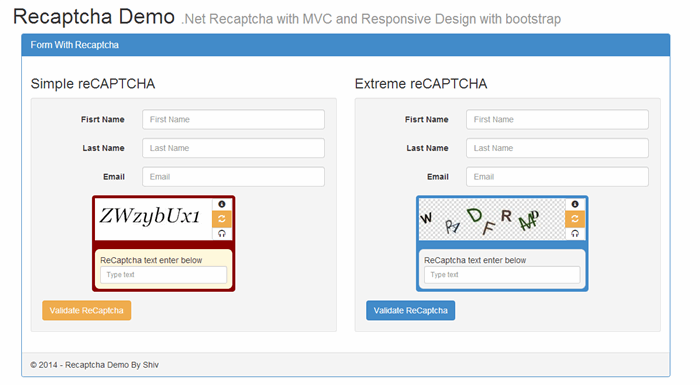This screenshot has height=385, width=700.
Task: Focus Email field in Extreme form
Action: coord(558,177)
